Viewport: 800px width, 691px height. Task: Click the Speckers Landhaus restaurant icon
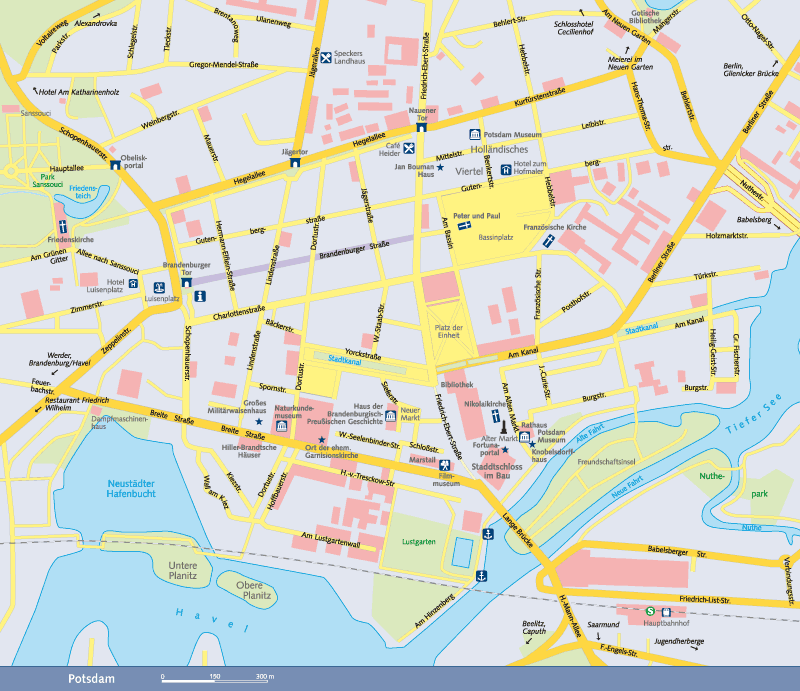(325, 57)
